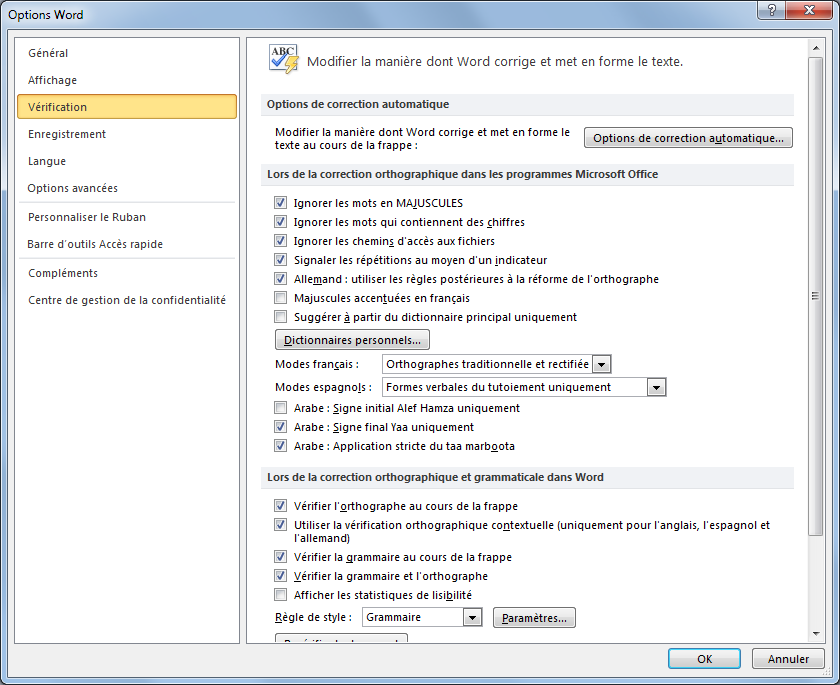Click the vertical scrollbar thumb
This screenshot has width=840, height=685.
(x=816, y=296)
